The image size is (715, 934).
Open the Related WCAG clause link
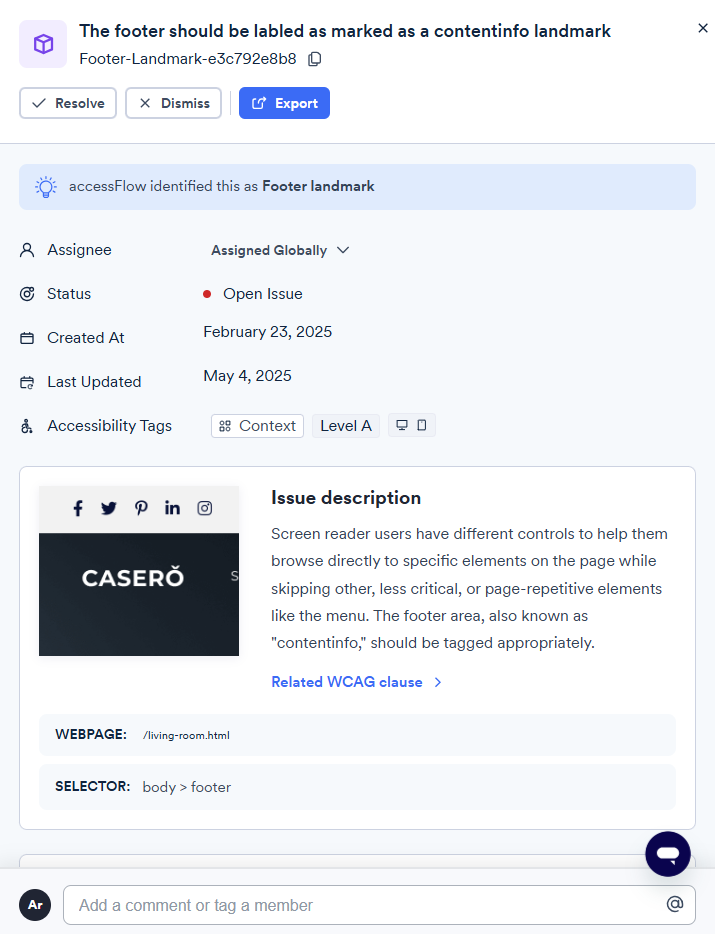click(x=347, y=682)
